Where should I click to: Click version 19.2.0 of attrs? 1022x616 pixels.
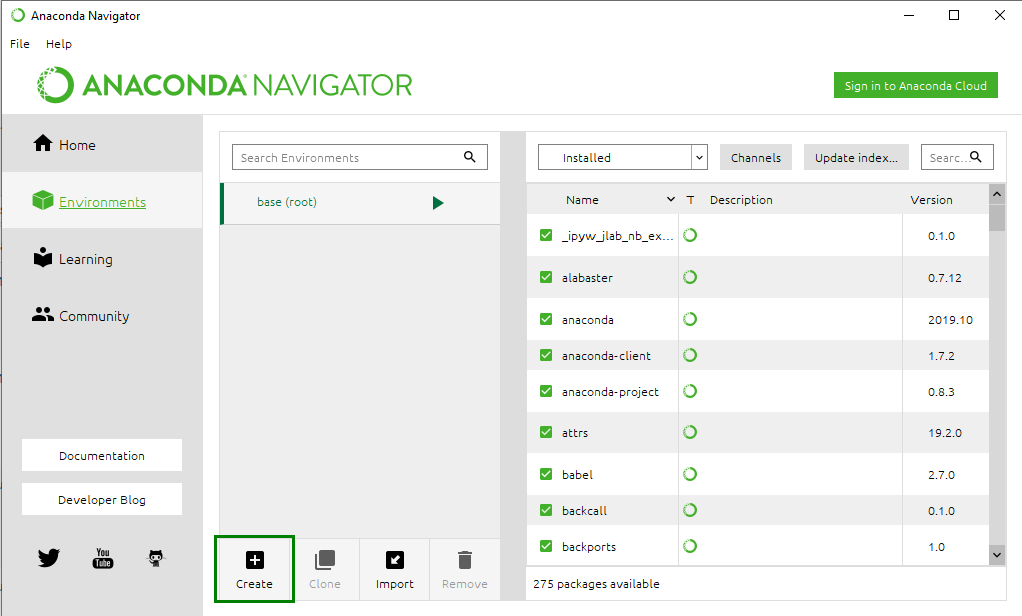944,432
